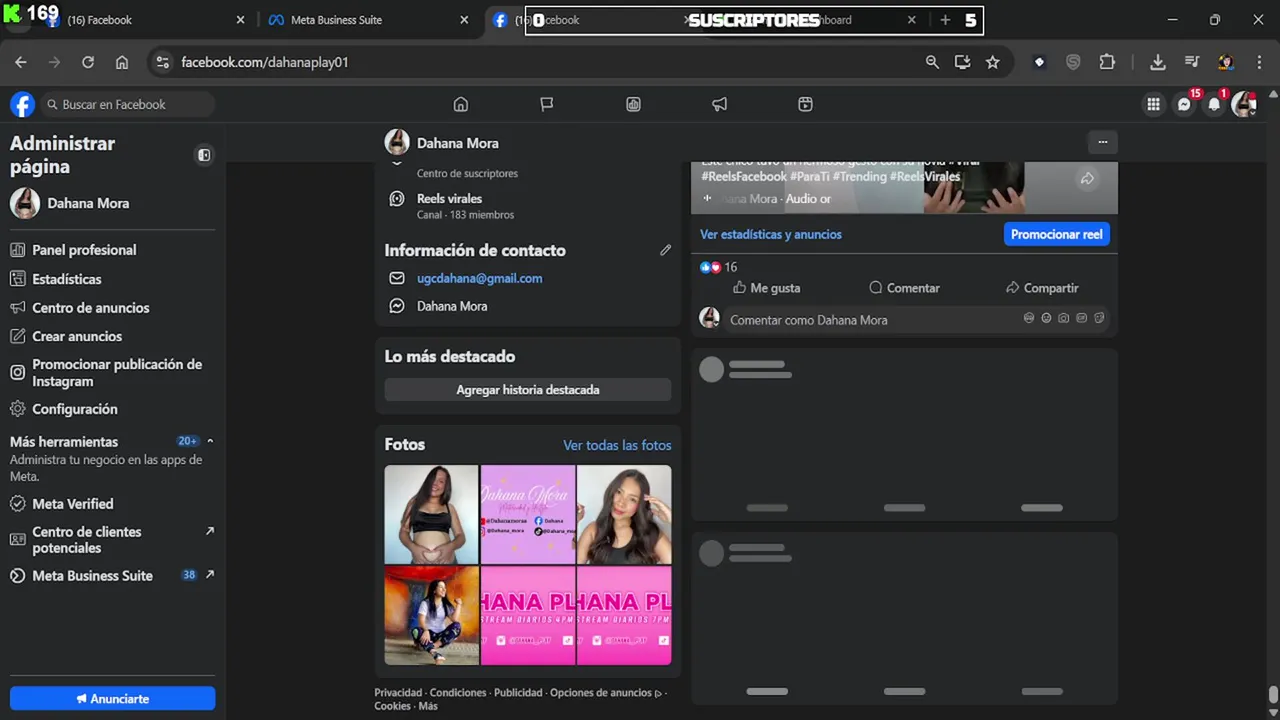Open Chrome downloads icon
1280x720 pixels.
1157,62
